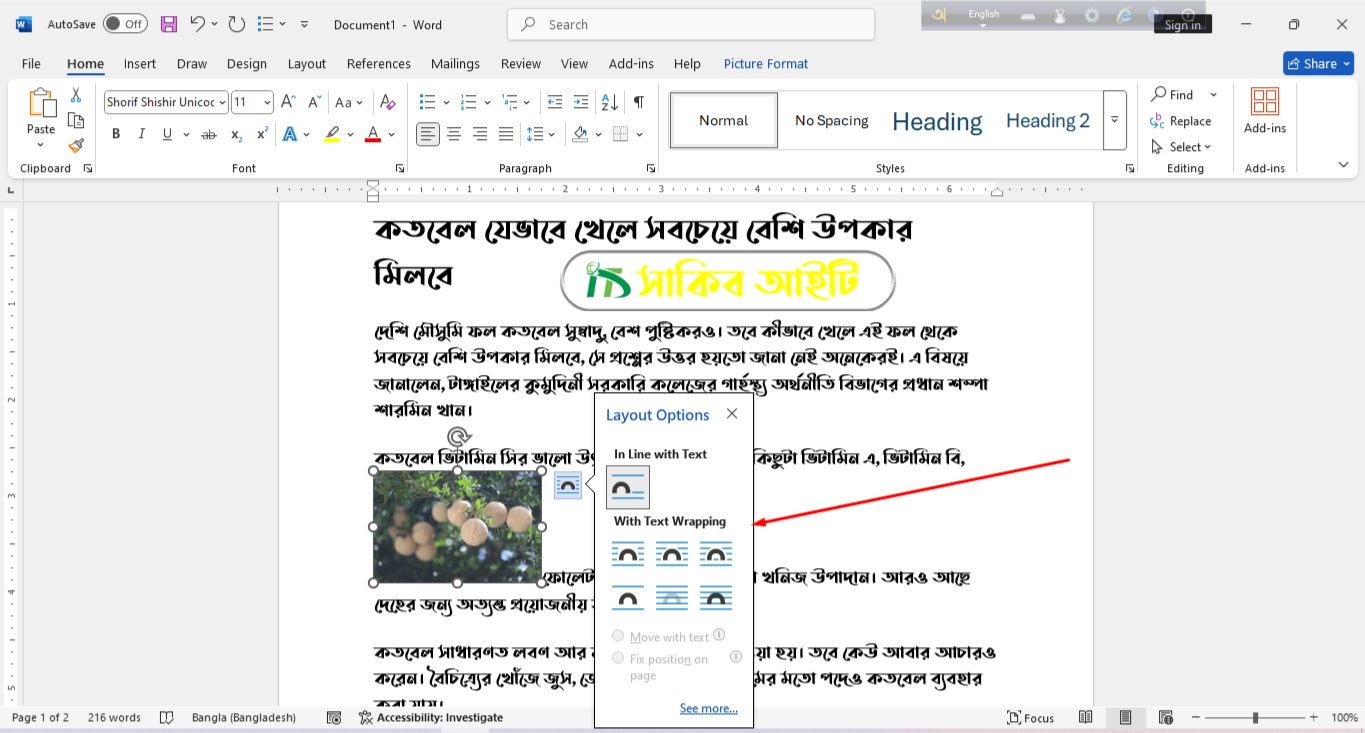Select the Strikethrough icon
Image resolution: width=1365 pixels, height=733 pixels.
[211, 133]
